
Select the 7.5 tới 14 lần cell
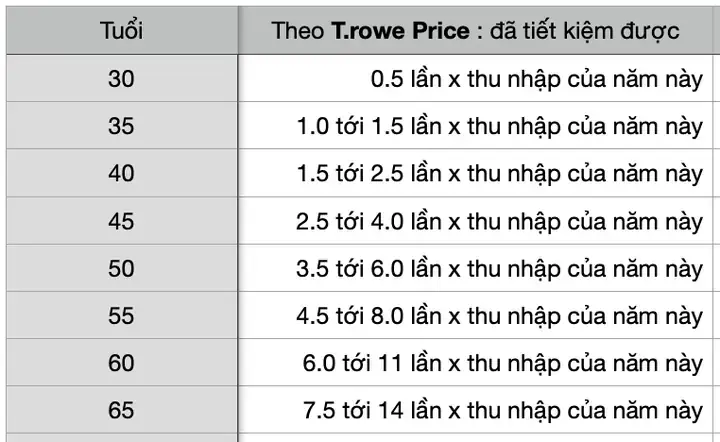click(475, 410)
